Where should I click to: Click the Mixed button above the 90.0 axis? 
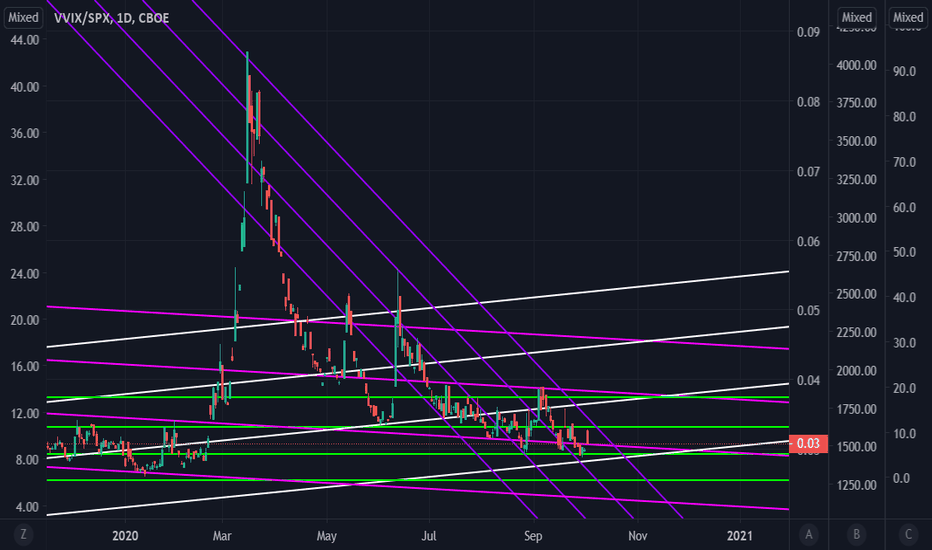(908, 18)
